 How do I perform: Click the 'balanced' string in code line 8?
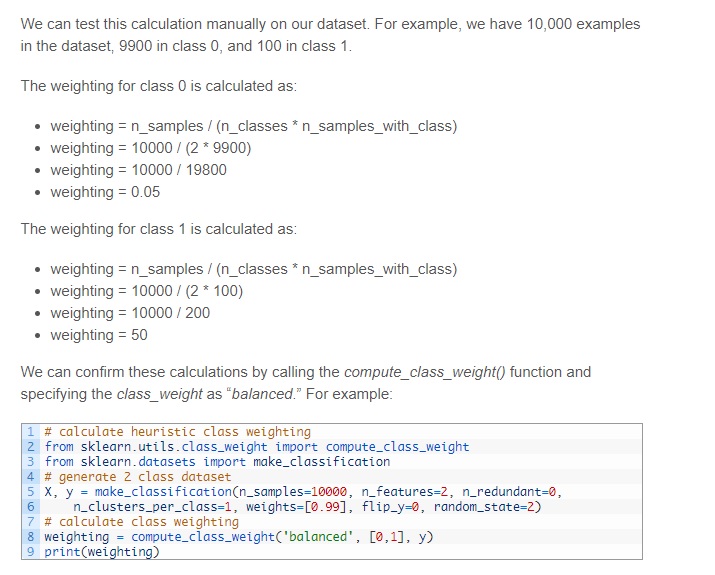point(318,537)
